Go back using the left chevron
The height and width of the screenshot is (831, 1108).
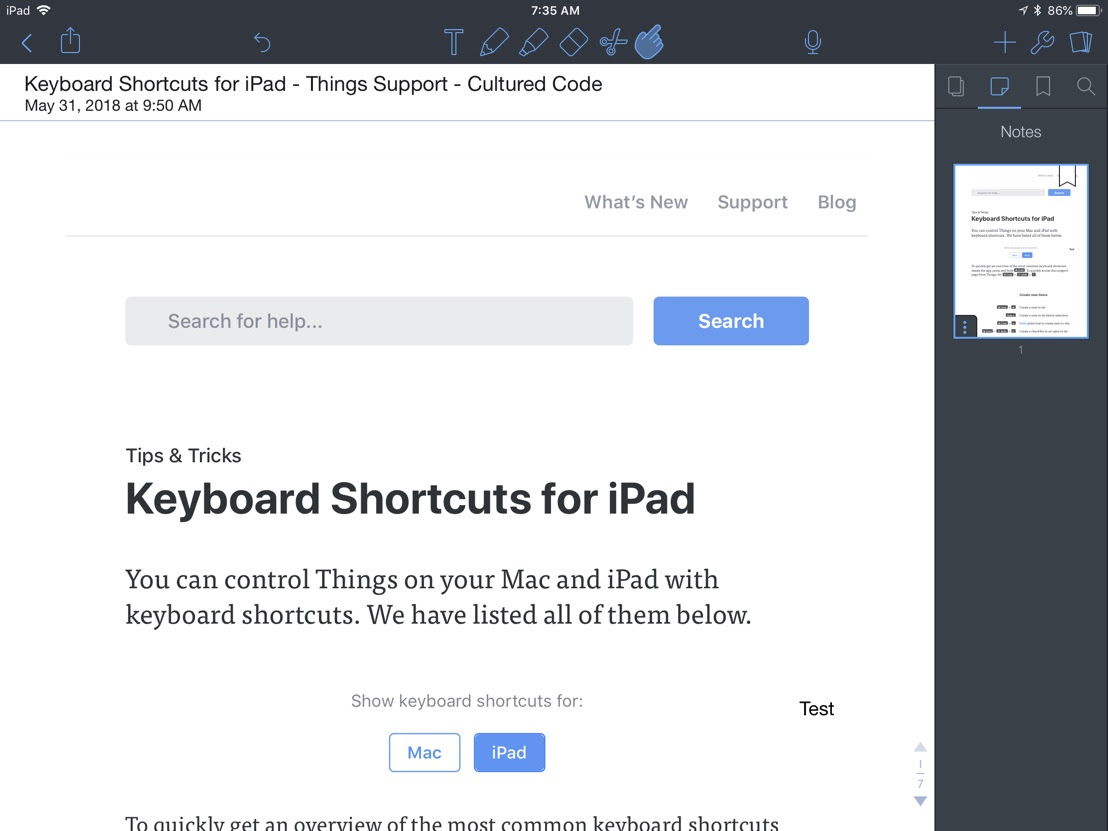click(27, 43)
